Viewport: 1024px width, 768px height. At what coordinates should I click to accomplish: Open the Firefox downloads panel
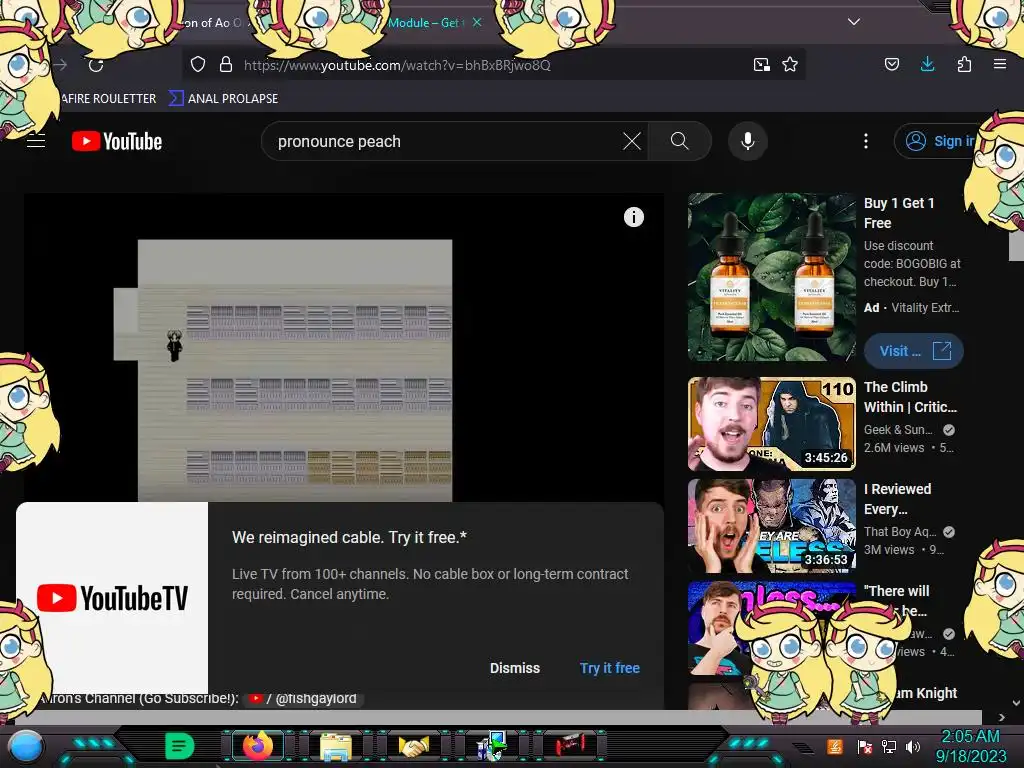(x=927, y=64)
